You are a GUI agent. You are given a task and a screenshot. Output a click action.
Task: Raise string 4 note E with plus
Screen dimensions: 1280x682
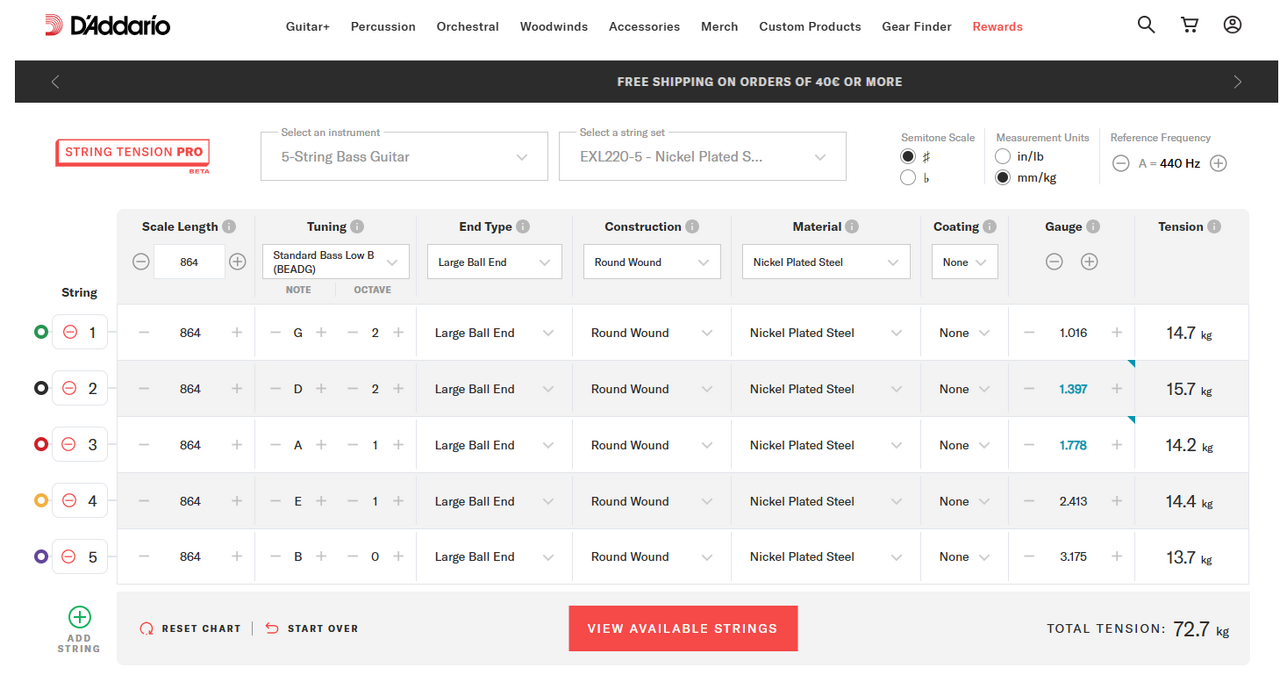click(x=321, y=501)
